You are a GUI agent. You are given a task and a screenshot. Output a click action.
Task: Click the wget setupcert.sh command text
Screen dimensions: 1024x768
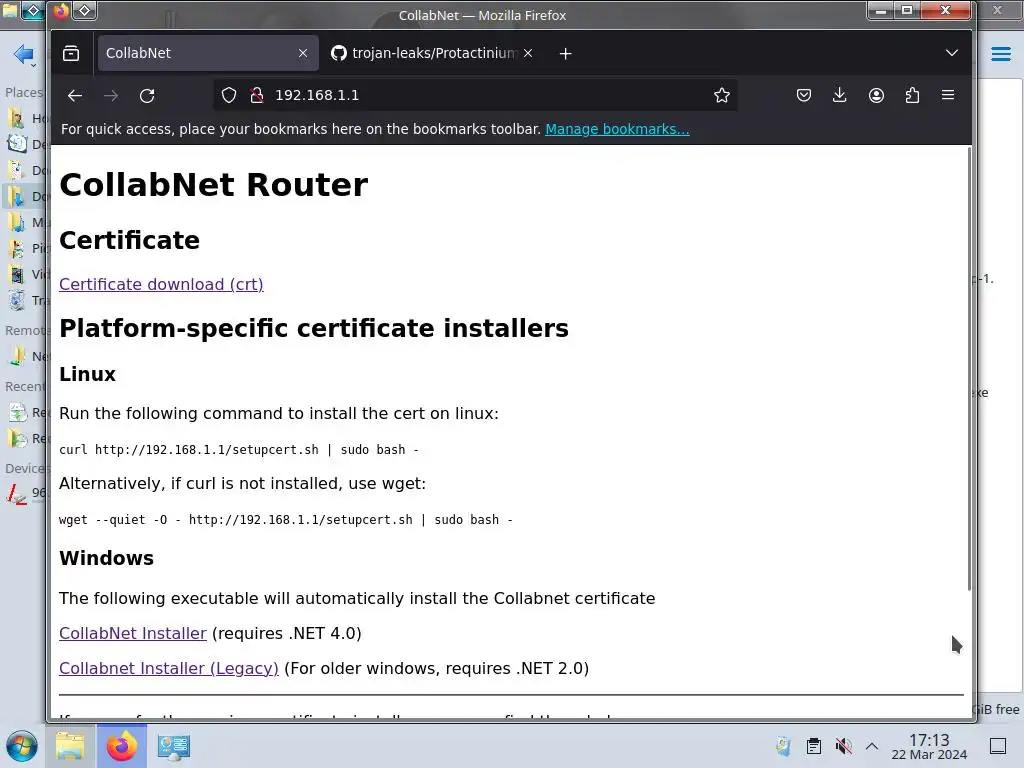click(x=285, y=520)
